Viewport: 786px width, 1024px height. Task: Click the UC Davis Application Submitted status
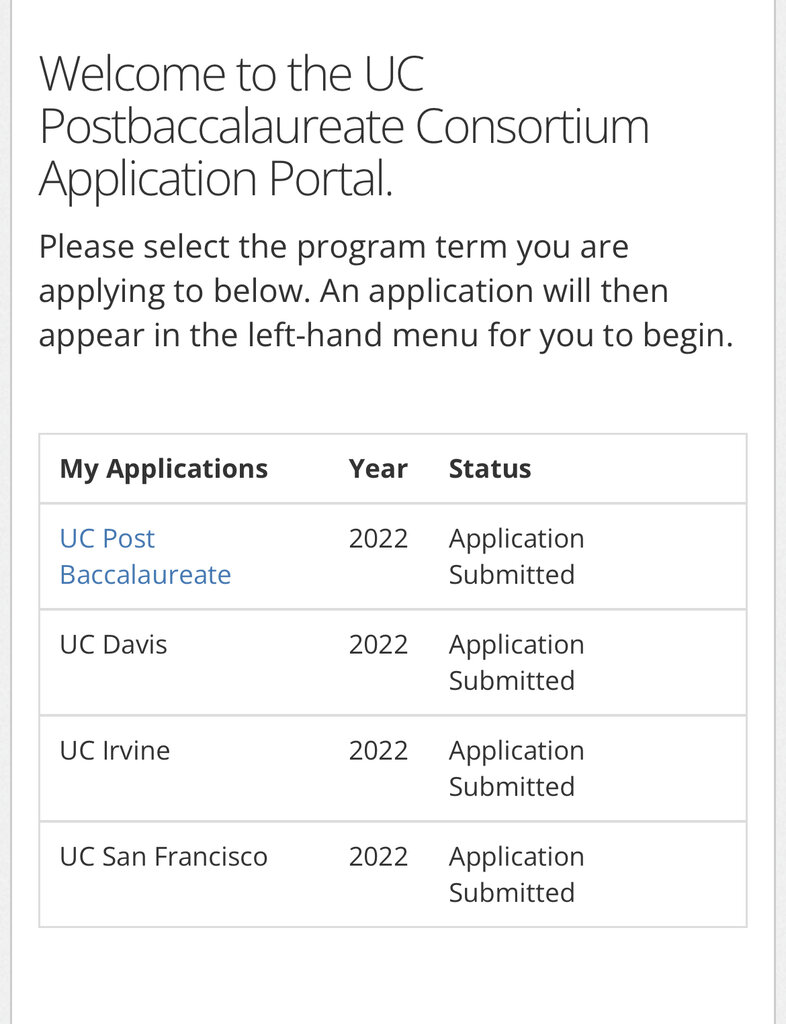(x=516, y=663)
